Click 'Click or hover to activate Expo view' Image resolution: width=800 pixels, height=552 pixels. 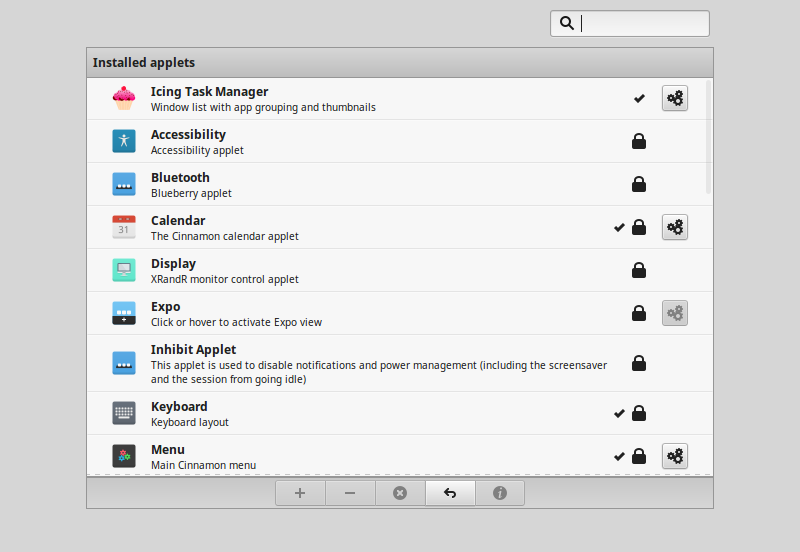236,322
